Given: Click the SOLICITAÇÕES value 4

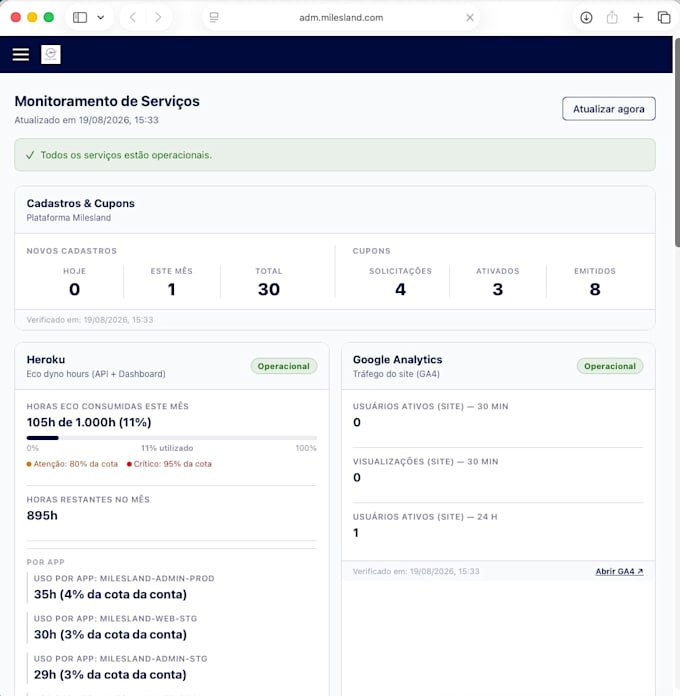Looking at the screenshot, I should [x=400, y=289].
